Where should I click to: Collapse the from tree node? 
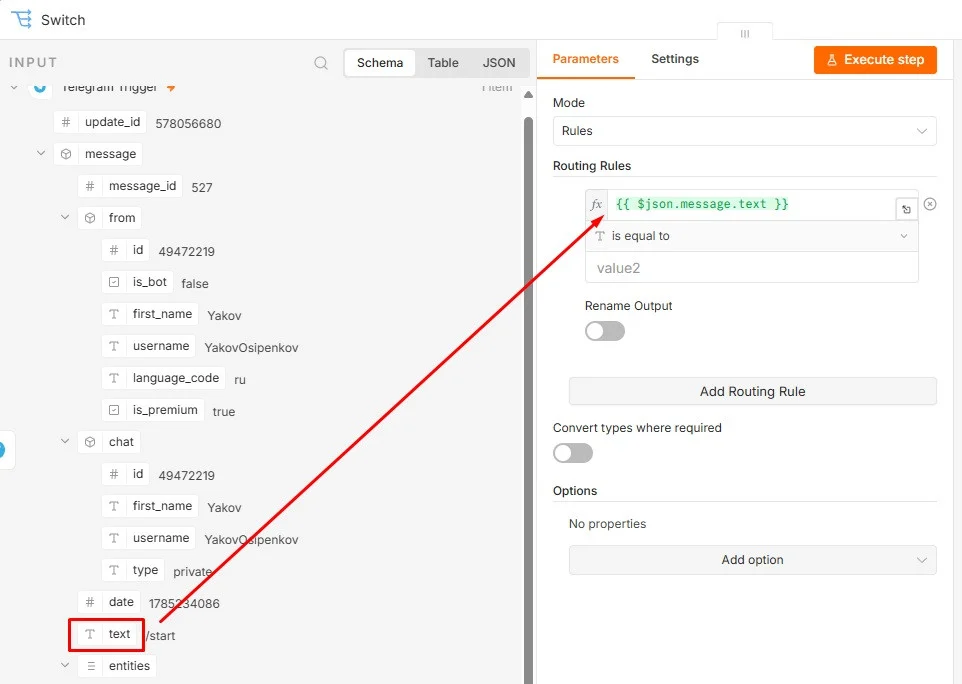tap(65, 217)
